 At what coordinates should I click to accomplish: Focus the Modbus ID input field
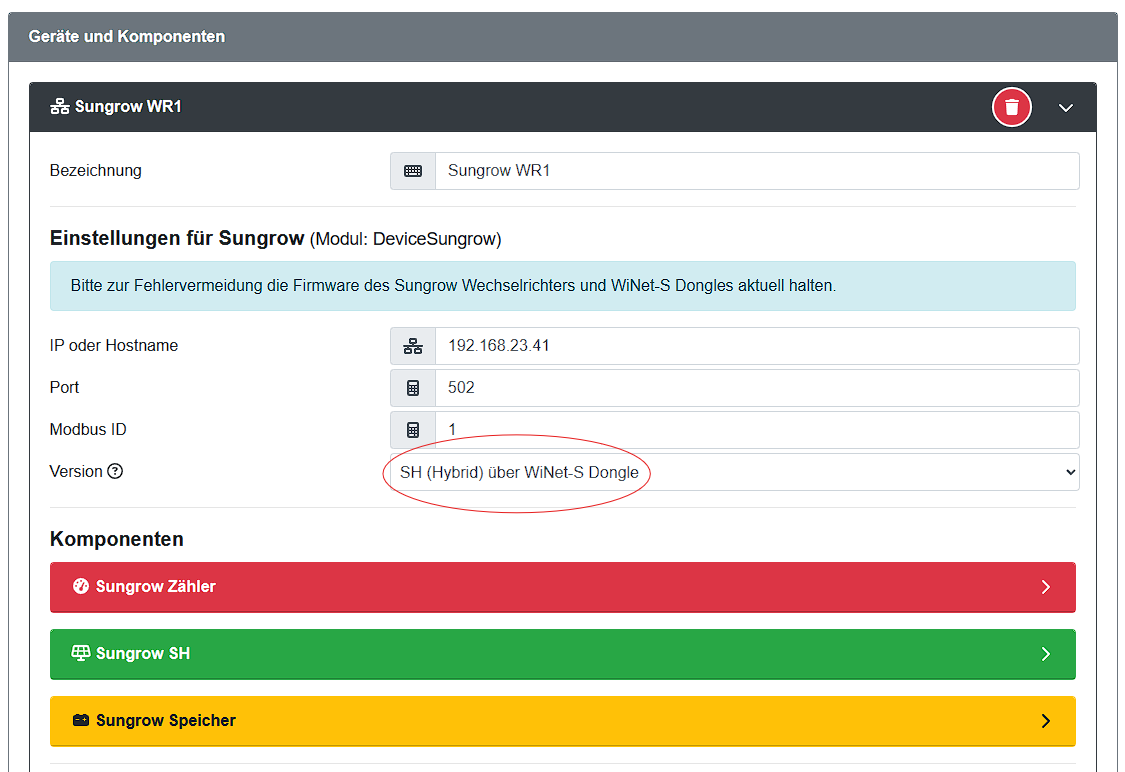757,430
